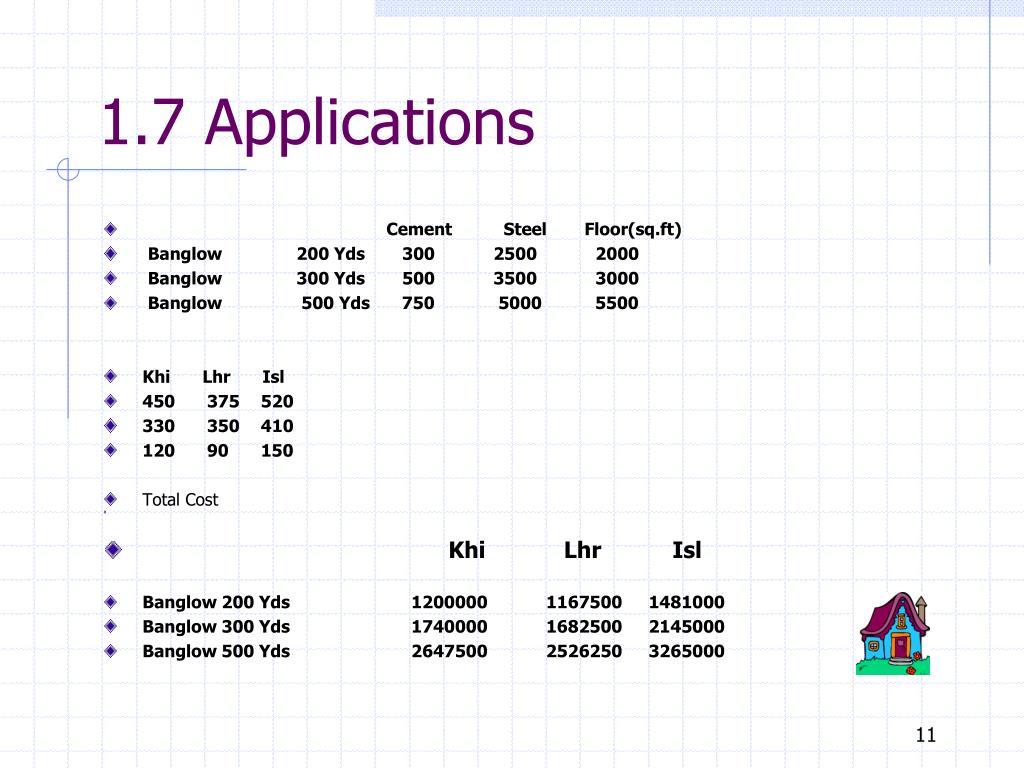Click the 'Banglow 300 Yds' total cost row label
1024x768 pixels.
(216, 627)
